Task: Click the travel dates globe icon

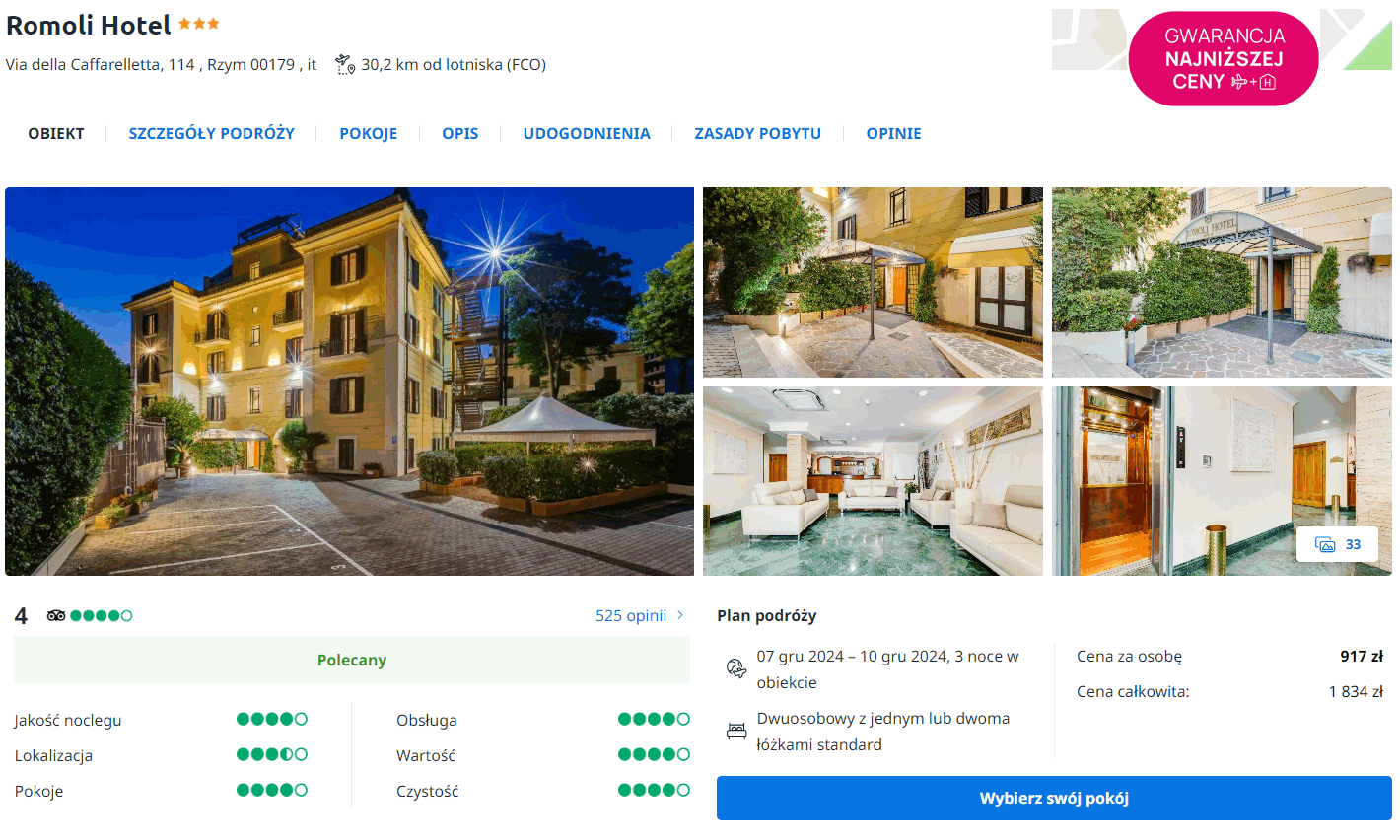Action: coord(736,669)
